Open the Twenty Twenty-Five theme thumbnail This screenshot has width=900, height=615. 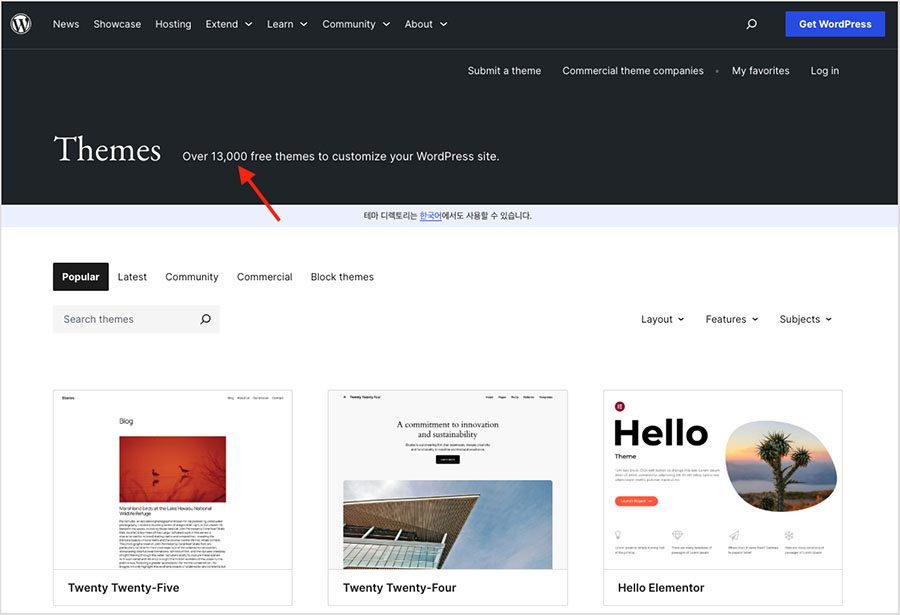173,480
